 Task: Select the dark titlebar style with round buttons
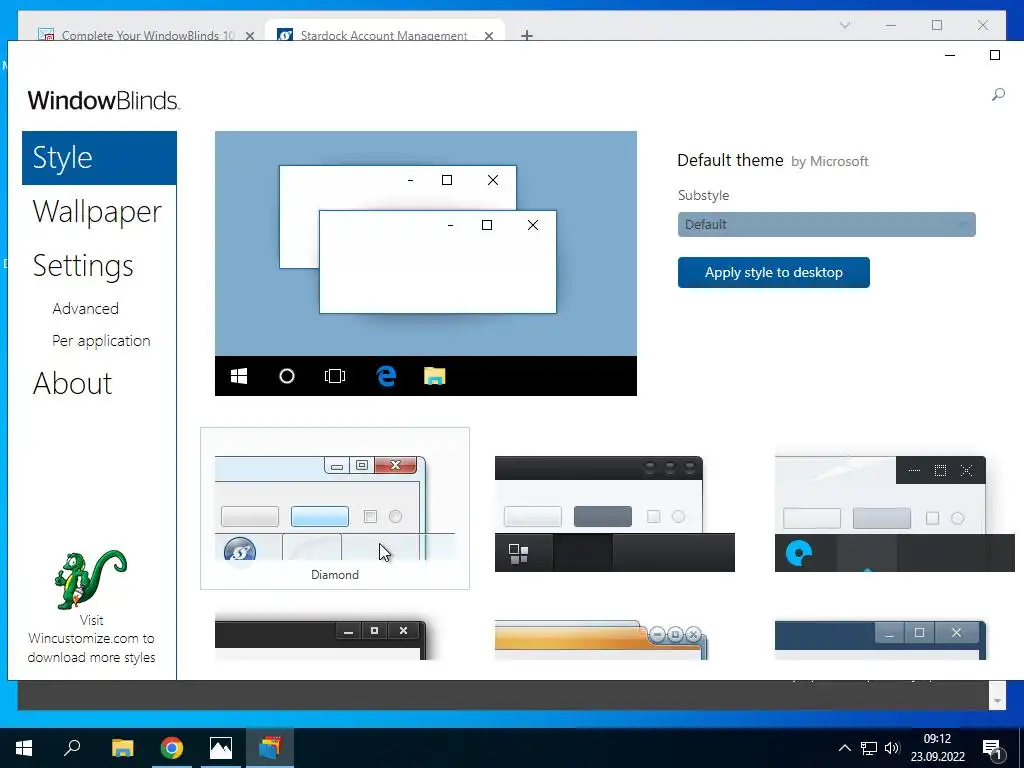[614, 513]
